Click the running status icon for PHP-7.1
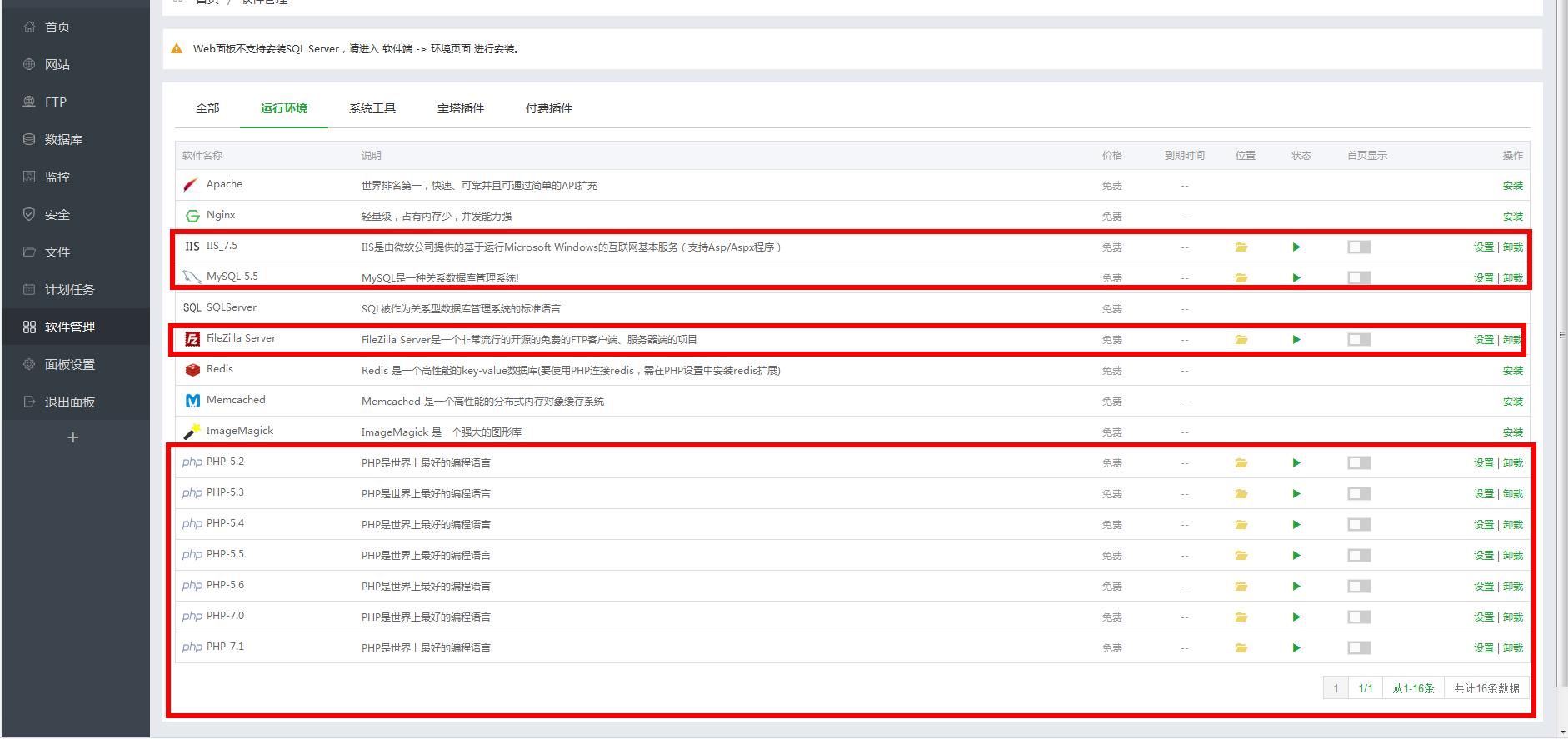The height and width of the screenshot is (739, 1568). pyautogui.click(x=1296, y=648)
